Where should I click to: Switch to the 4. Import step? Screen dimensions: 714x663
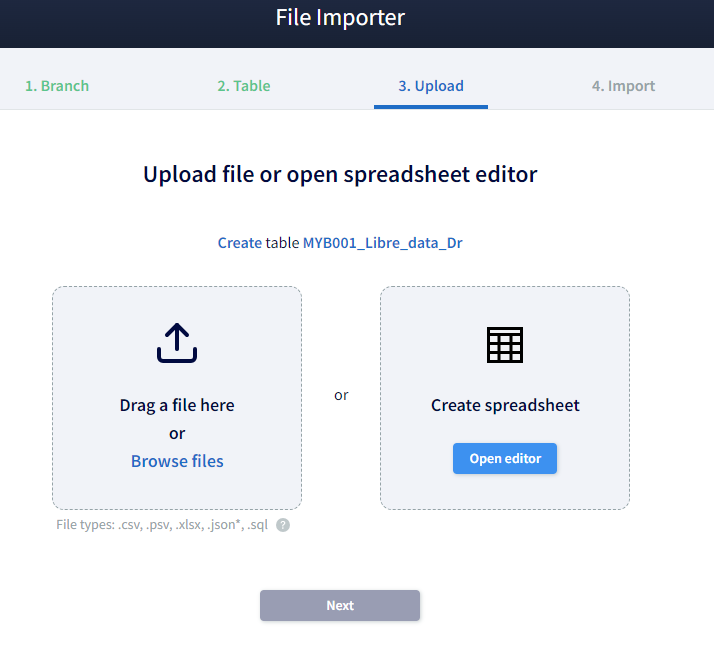tap(623, 86)
